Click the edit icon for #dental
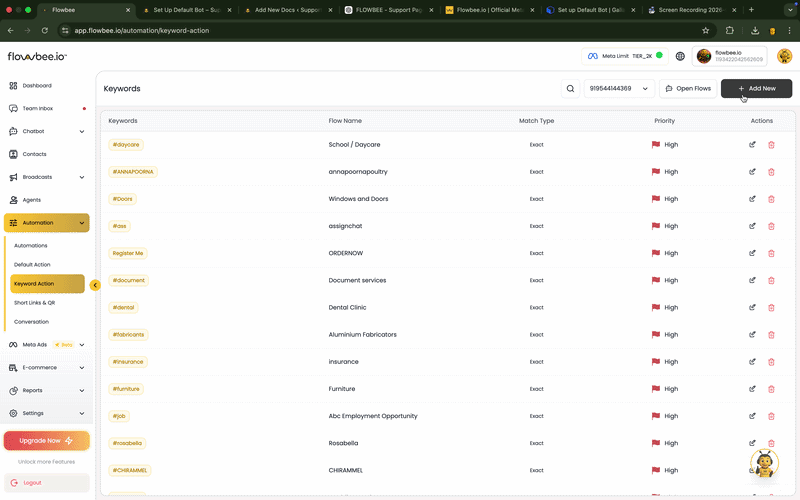 coord(752,307)
